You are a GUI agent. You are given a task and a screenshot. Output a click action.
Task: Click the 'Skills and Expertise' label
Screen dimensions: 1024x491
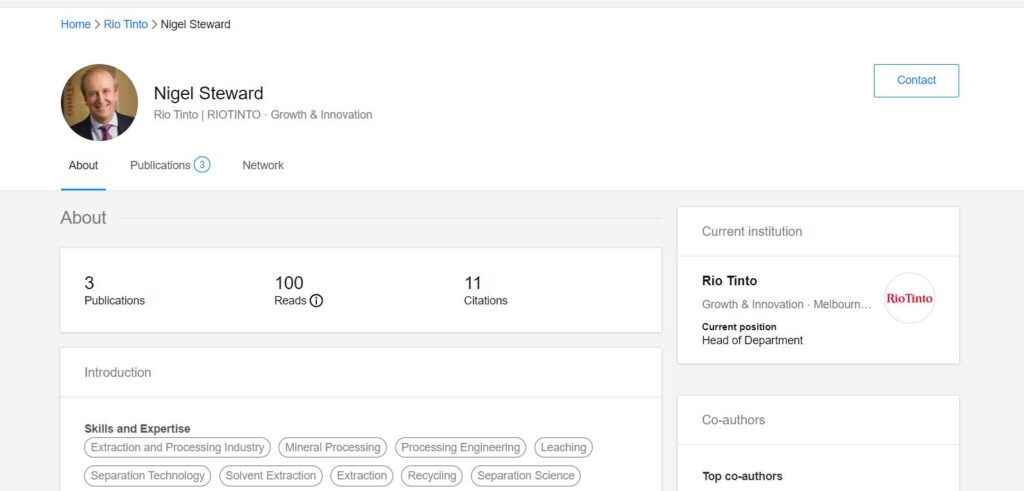[137, 429]
